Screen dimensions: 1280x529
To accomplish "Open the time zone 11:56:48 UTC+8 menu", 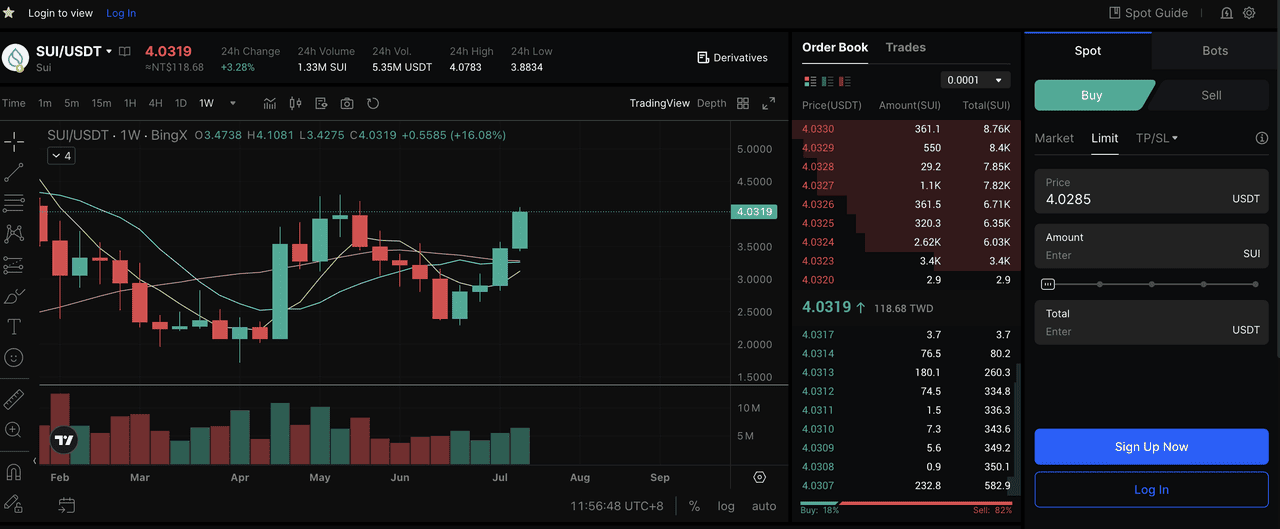I will (x=617, y=506).
